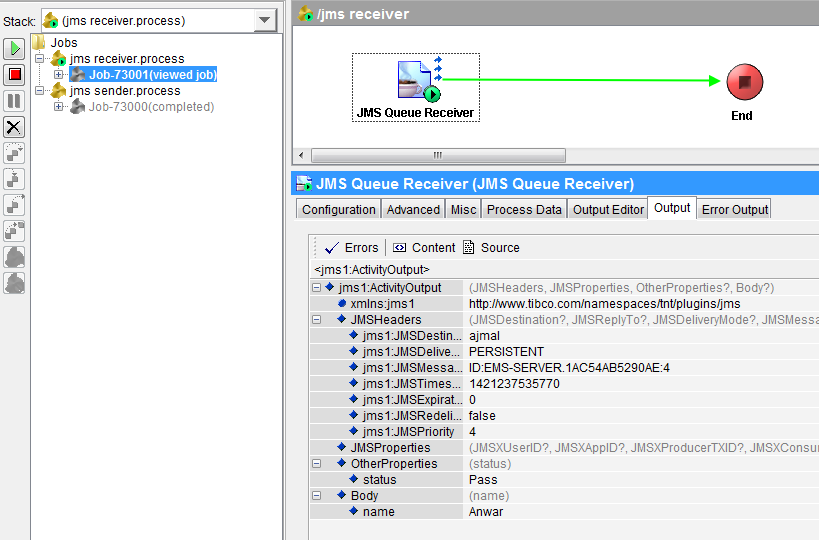Expand the Job-73000 node
Viewport: 819px width, 540px height.
click(x=58, y=107)
